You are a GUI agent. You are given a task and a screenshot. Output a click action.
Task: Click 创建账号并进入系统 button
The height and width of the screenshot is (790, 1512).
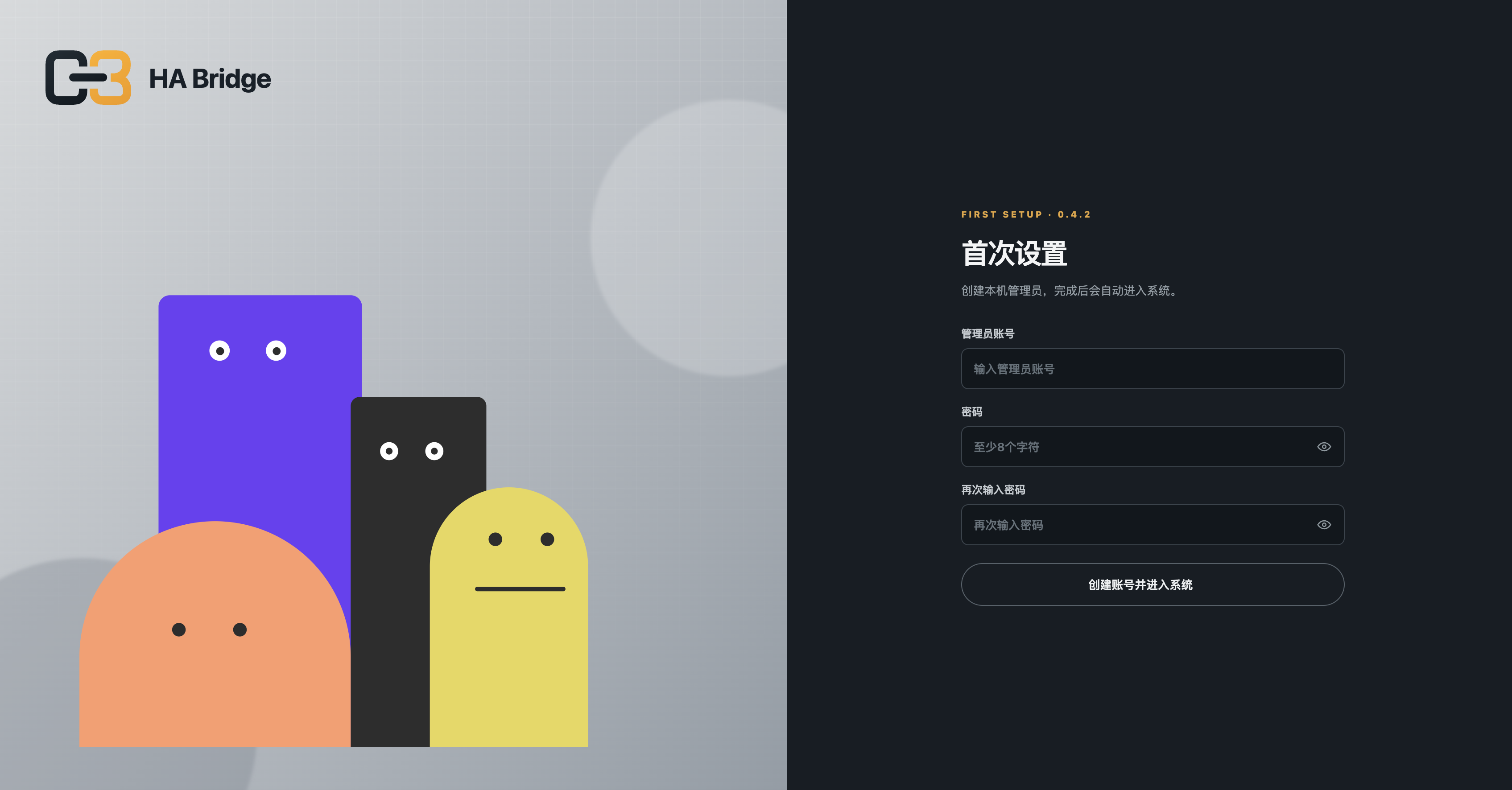click(1152, 585)
